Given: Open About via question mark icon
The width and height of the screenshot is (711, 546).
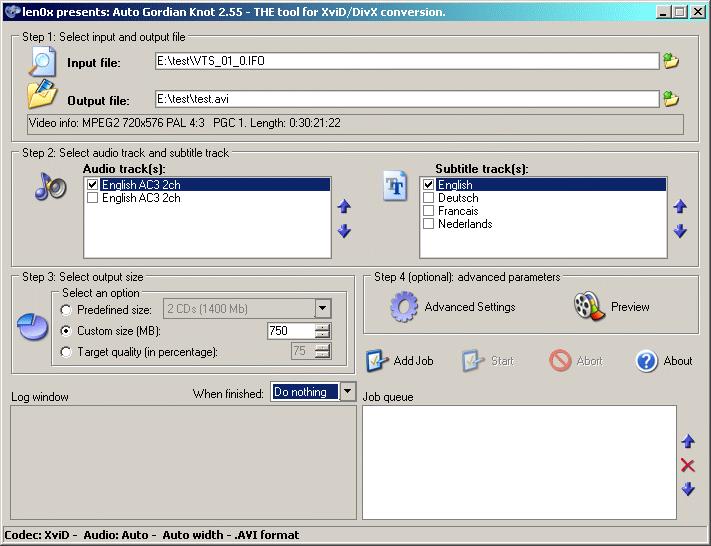Looking at the screenshot, I should coord(646,361).
